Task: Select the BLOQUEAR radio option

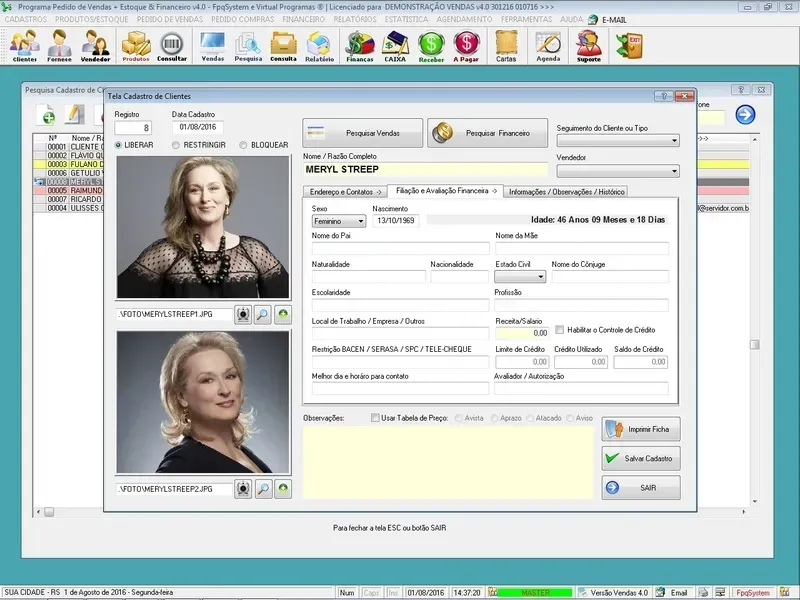Action: tap(244, 145)
